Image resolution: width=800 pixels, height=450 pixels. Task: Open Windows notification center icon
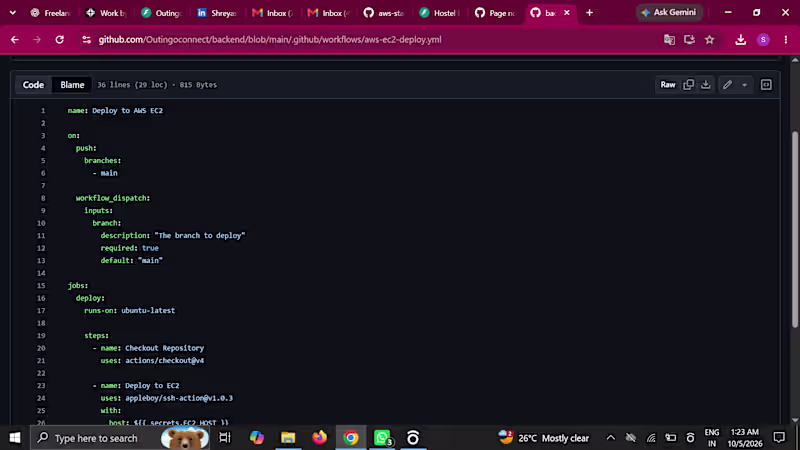[x=779, y=438]
